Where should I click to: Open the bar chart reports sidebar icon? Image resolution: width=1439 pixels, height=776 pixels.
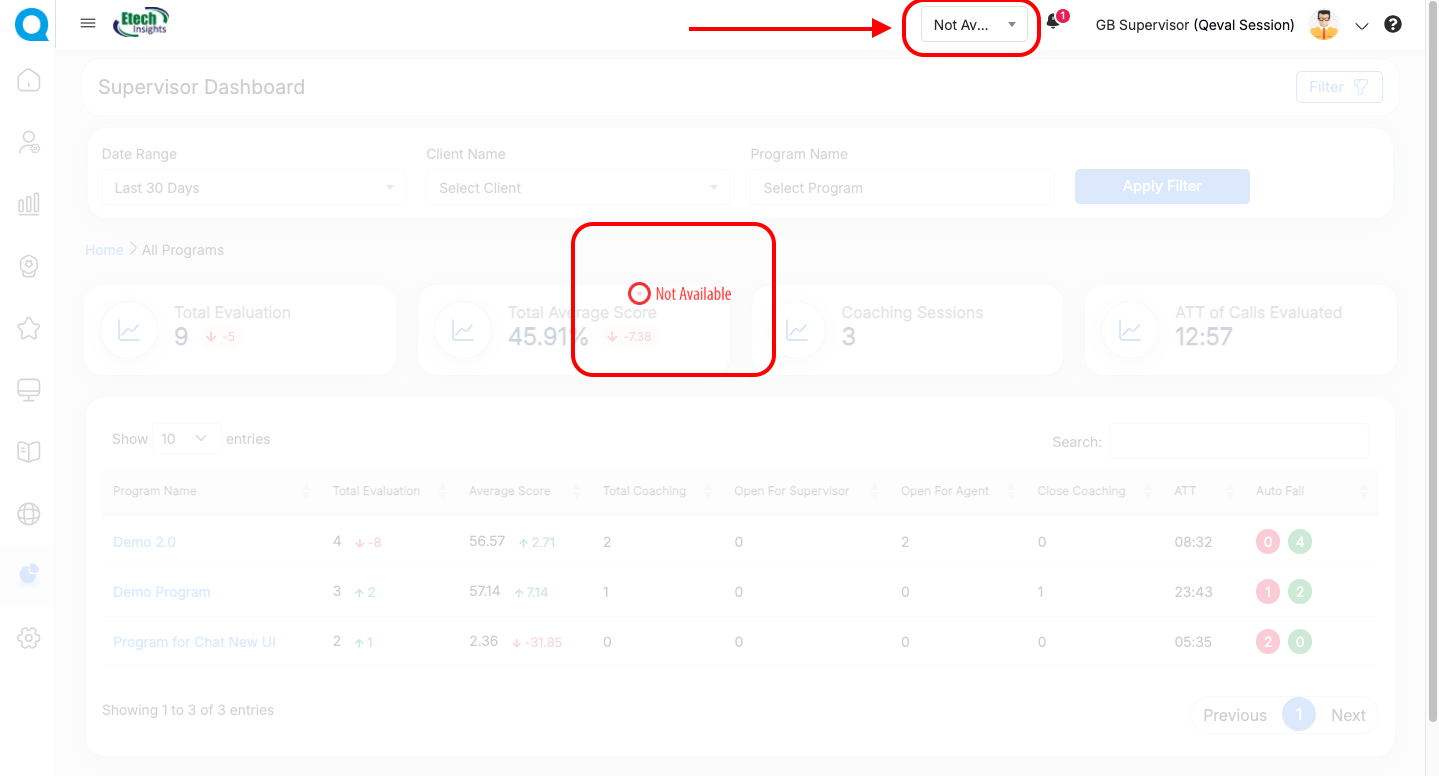coord(29,204)
